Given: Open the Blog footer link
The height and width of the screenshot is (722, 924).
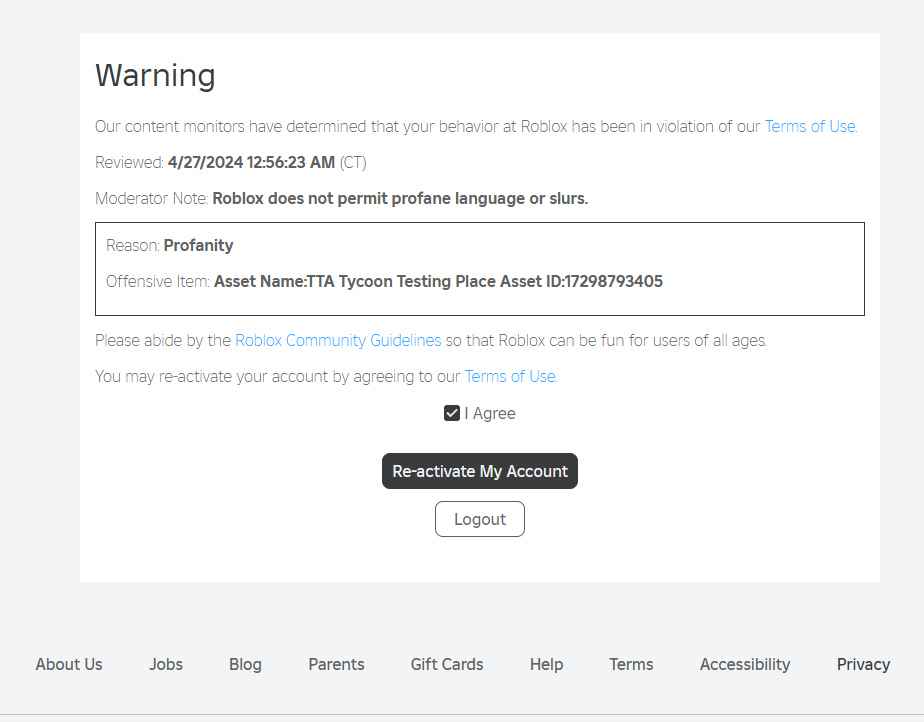Looking at the screenshot, I should (x=245, y=664).
